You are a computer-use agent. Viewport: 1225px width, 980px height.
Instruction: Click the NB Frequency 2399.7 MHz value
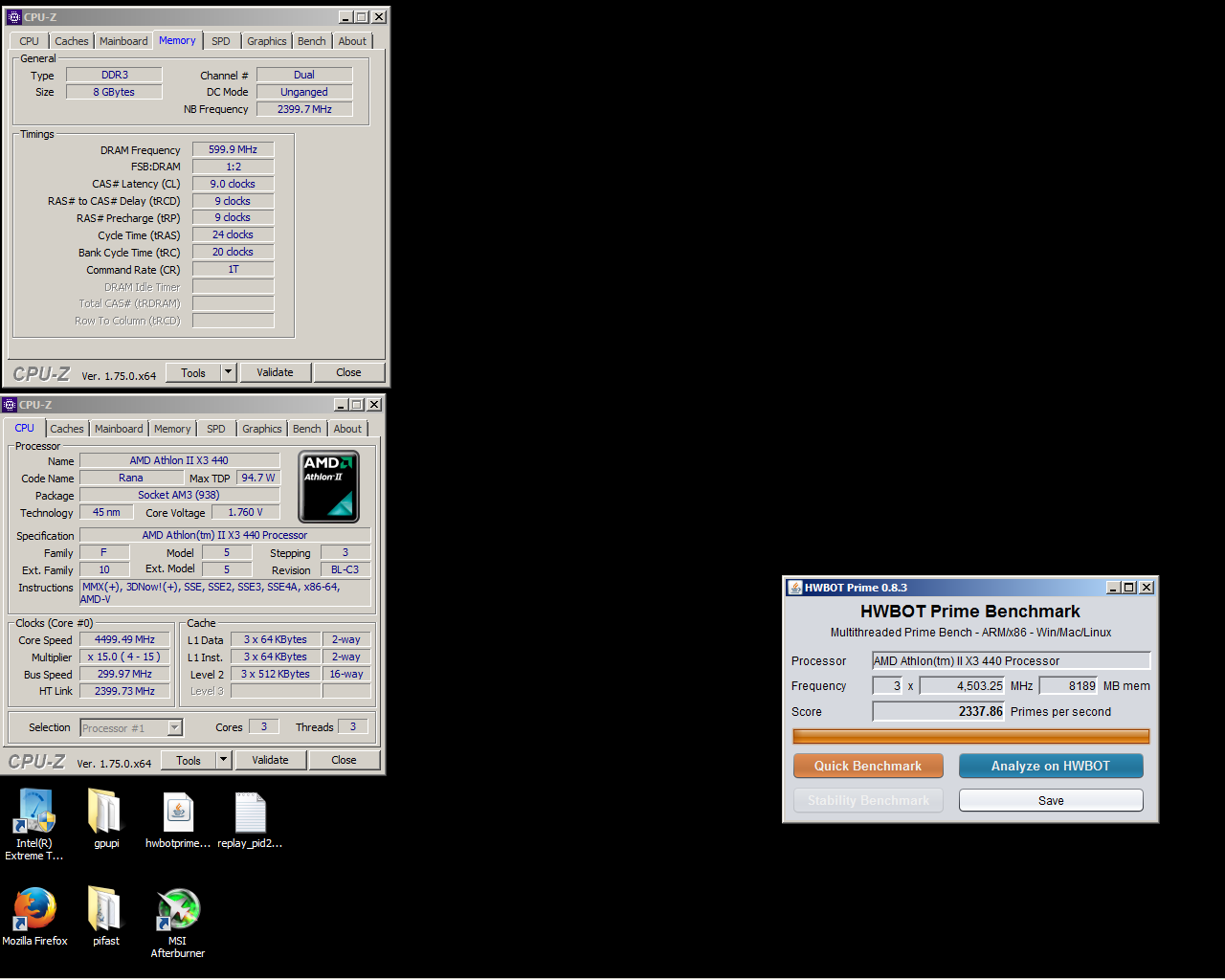tap(304, 109)
